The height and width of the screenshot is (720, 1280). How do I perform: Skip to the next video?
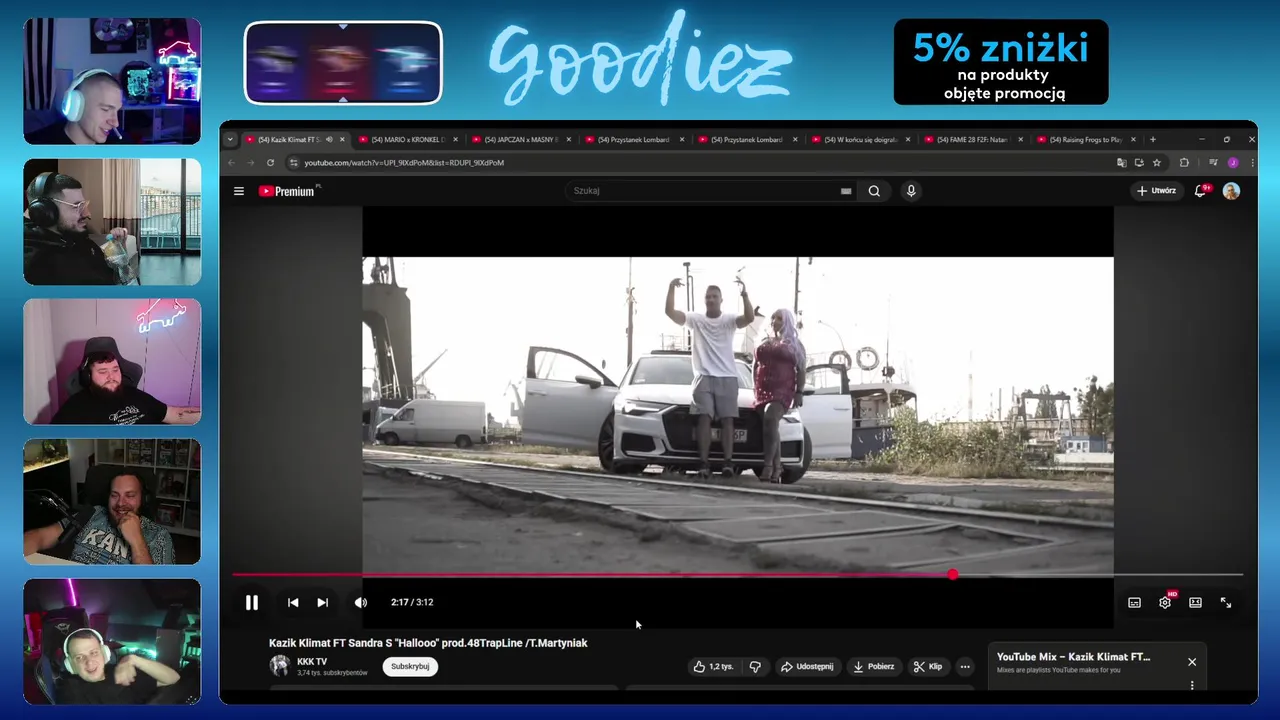click(x=322, y=603)
